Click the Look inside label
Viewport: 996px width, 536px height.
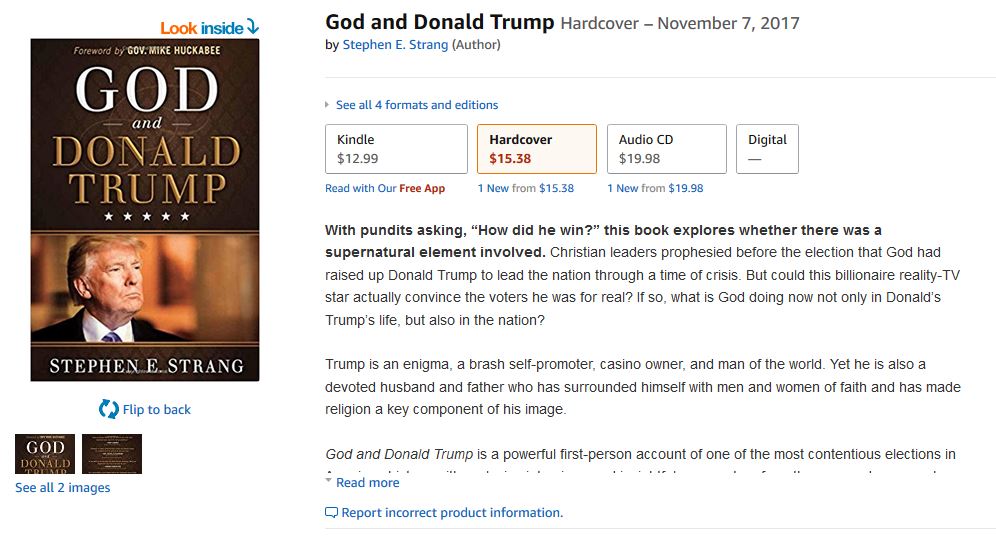click(x=201, y=28)
